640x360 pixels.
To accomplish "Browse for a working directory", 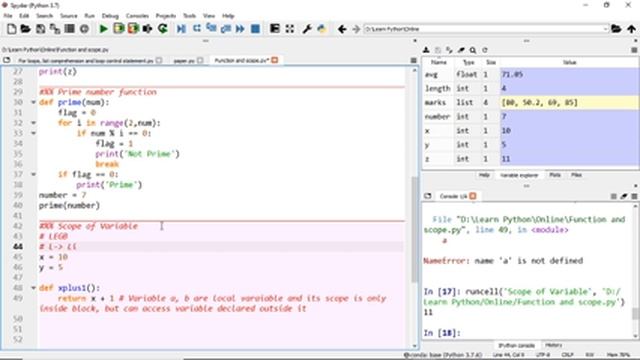I will coord(616,29).
